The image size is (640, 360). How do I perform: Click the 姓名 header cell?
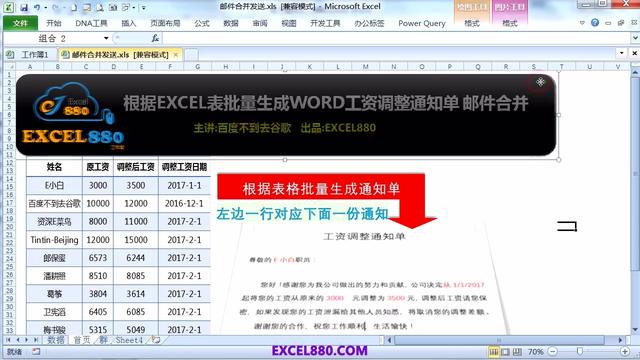54,167
